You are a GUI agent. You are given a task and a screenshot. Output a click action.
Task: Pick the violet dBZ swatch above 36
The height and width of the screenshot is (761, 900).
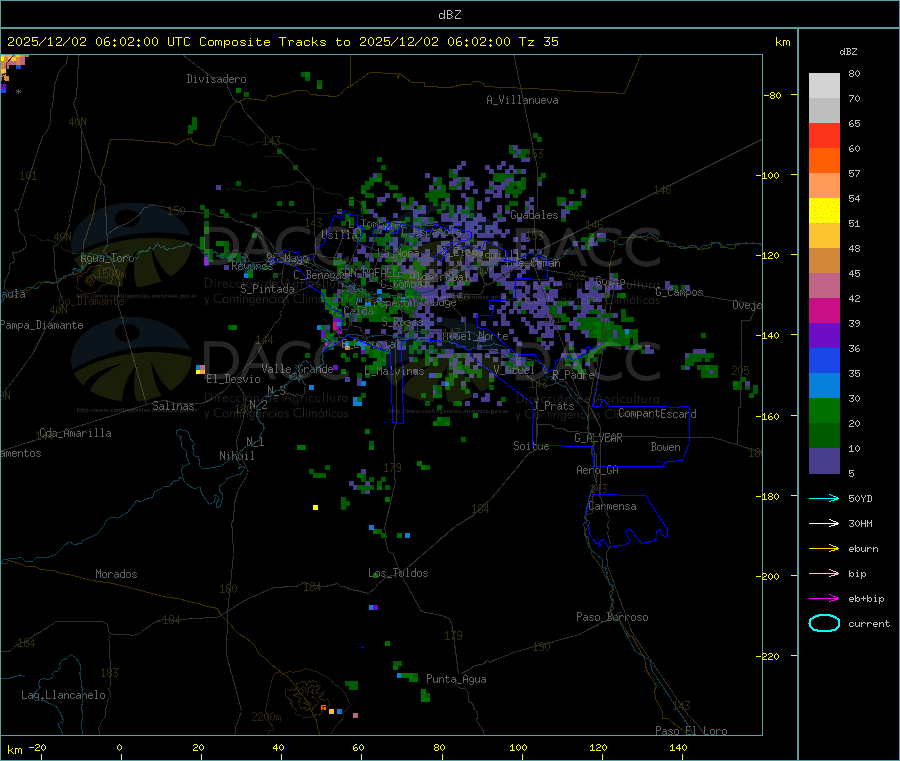coord(824,336)
